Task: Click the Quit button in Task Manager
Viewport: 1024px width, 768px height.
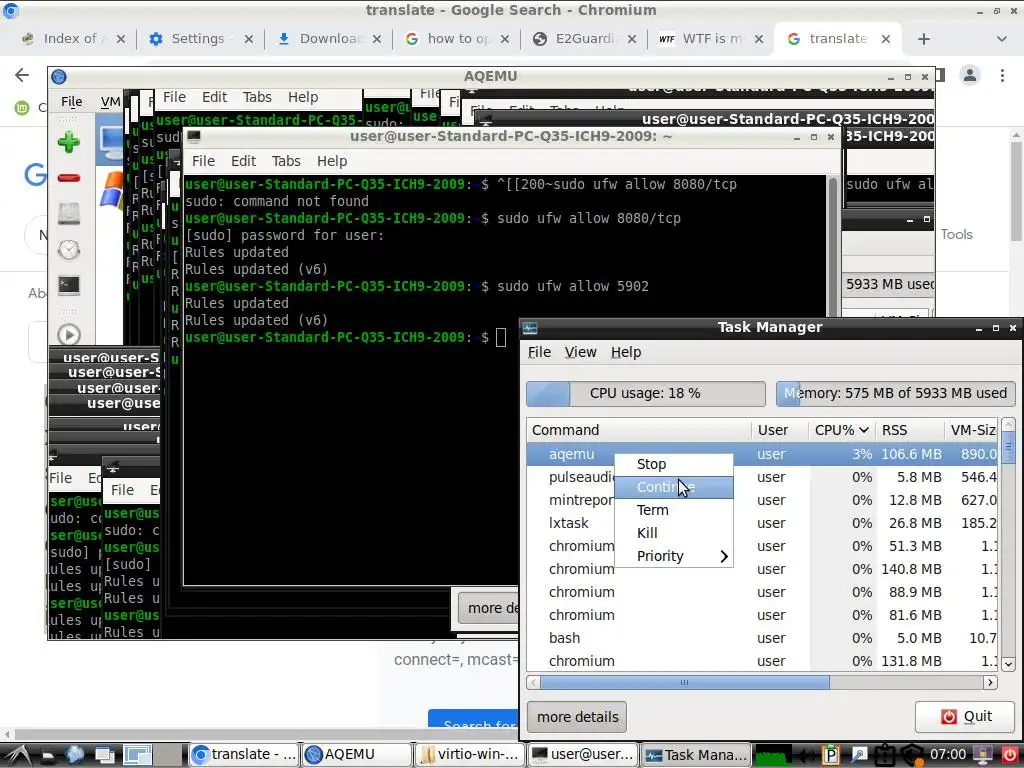Action: pyautogui.click(x=965, y=717)
